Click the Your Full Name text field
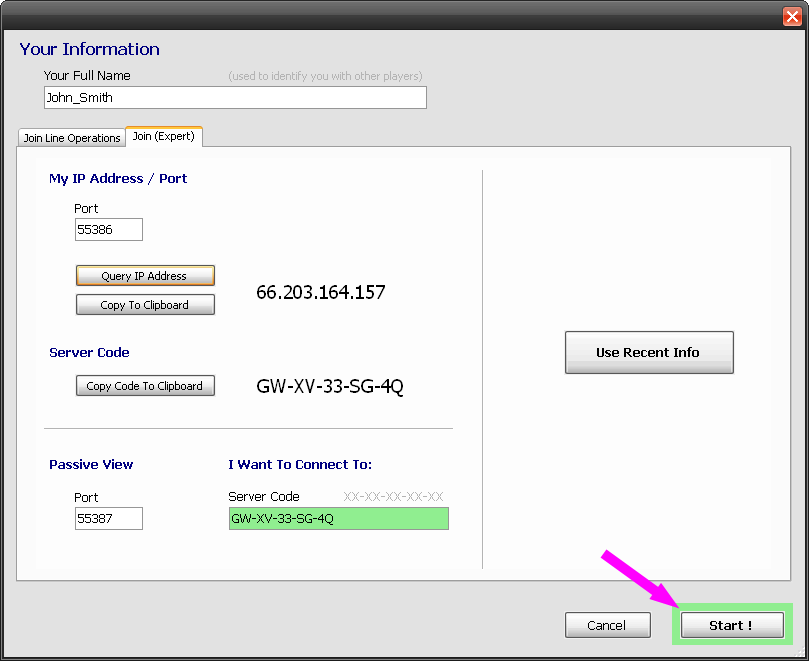 tap(235, 97)
